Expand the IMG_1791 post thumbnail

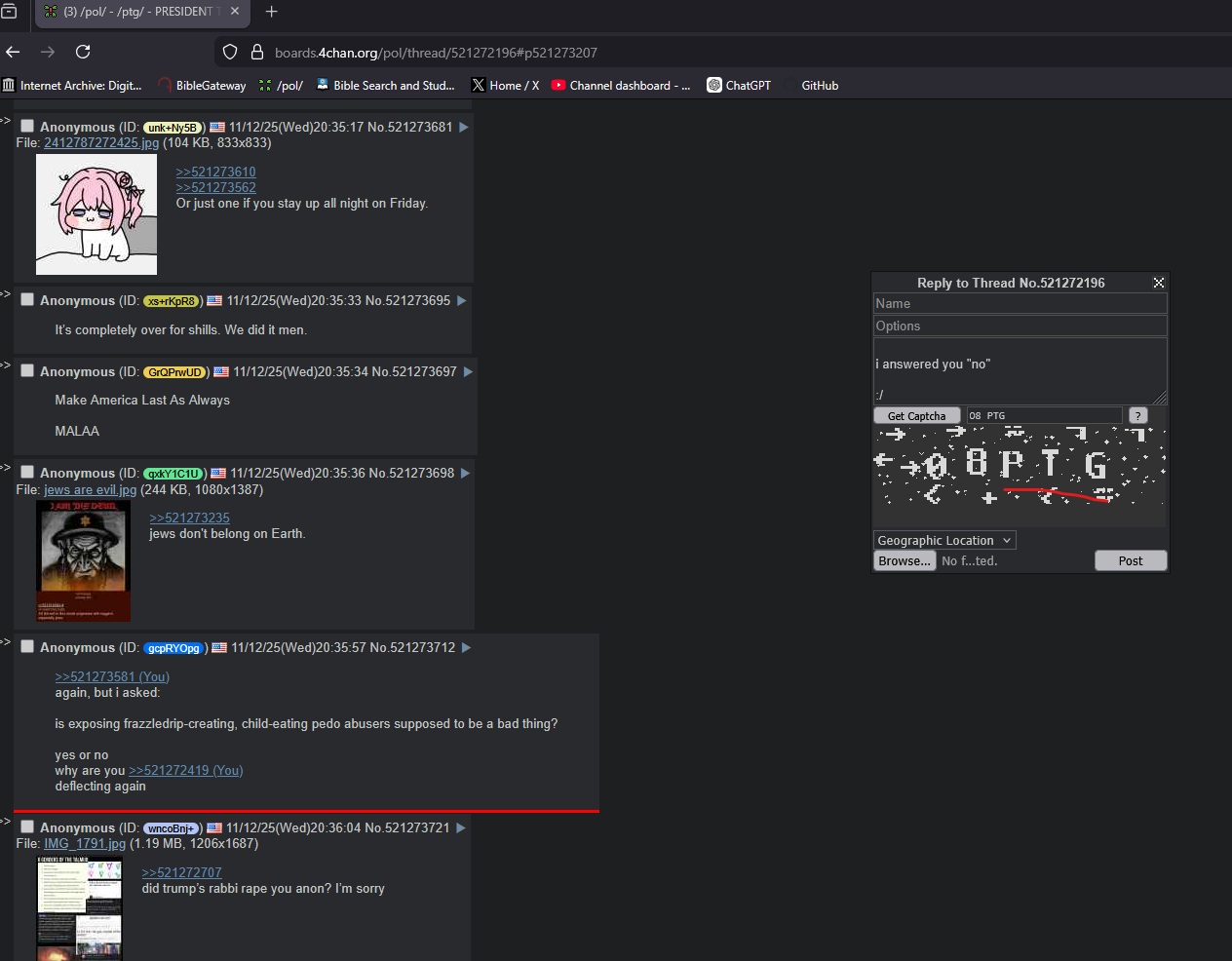[80, 908]
